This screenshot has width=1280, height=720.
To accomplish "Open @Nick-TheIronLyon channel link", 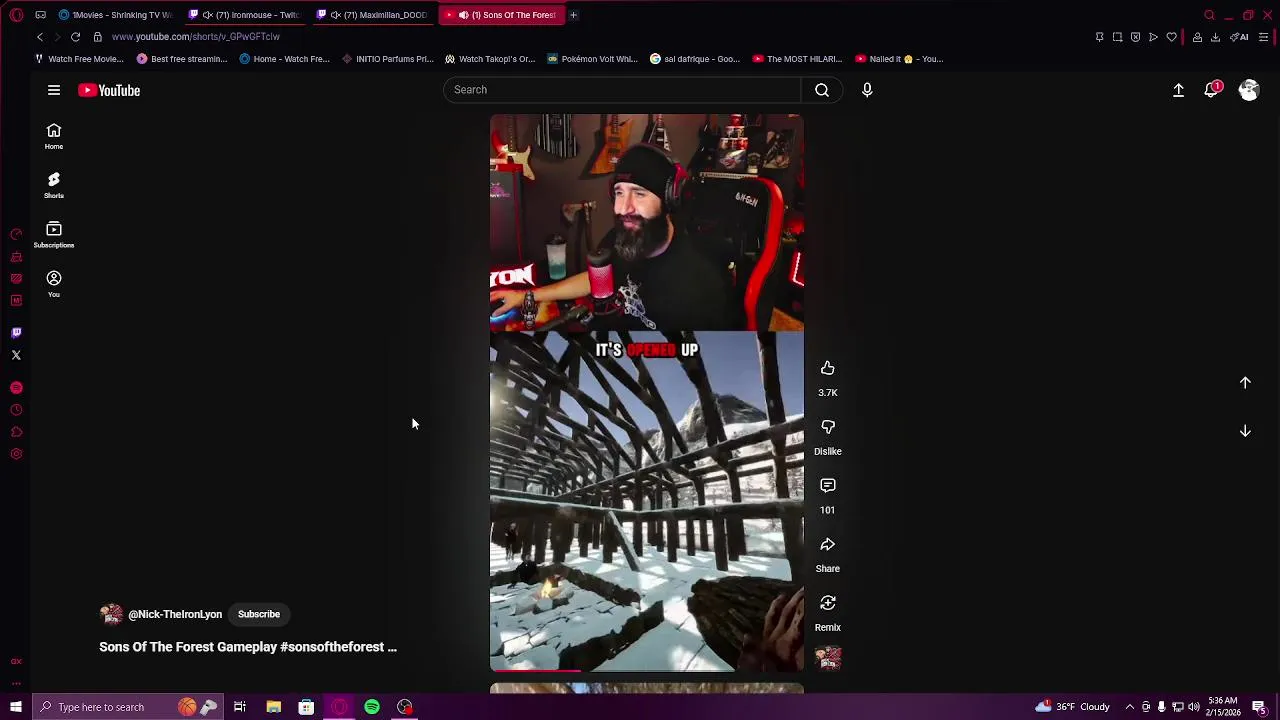I will (x=175, y=614).
